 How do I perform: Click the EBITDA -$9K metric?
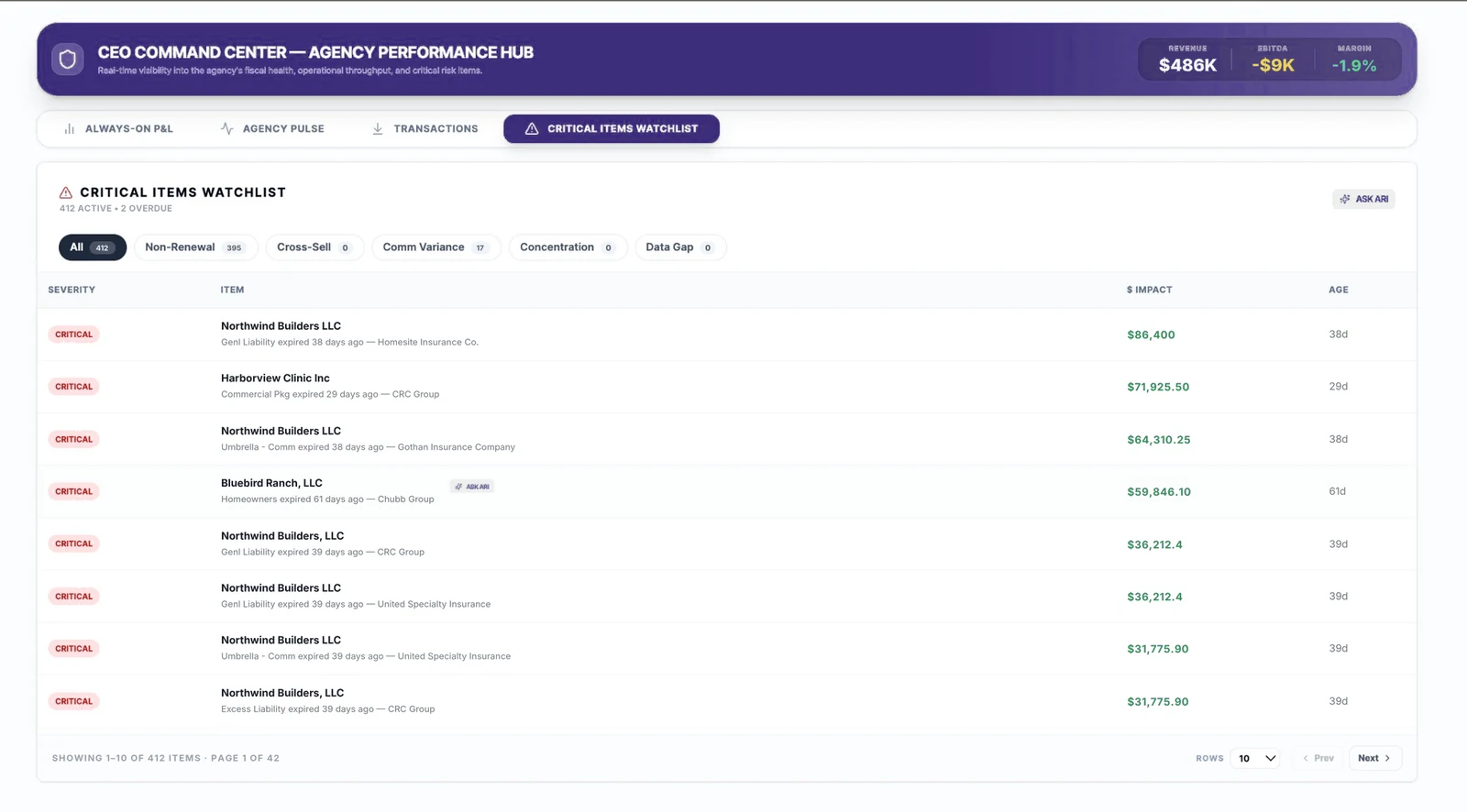[1273, 60]
